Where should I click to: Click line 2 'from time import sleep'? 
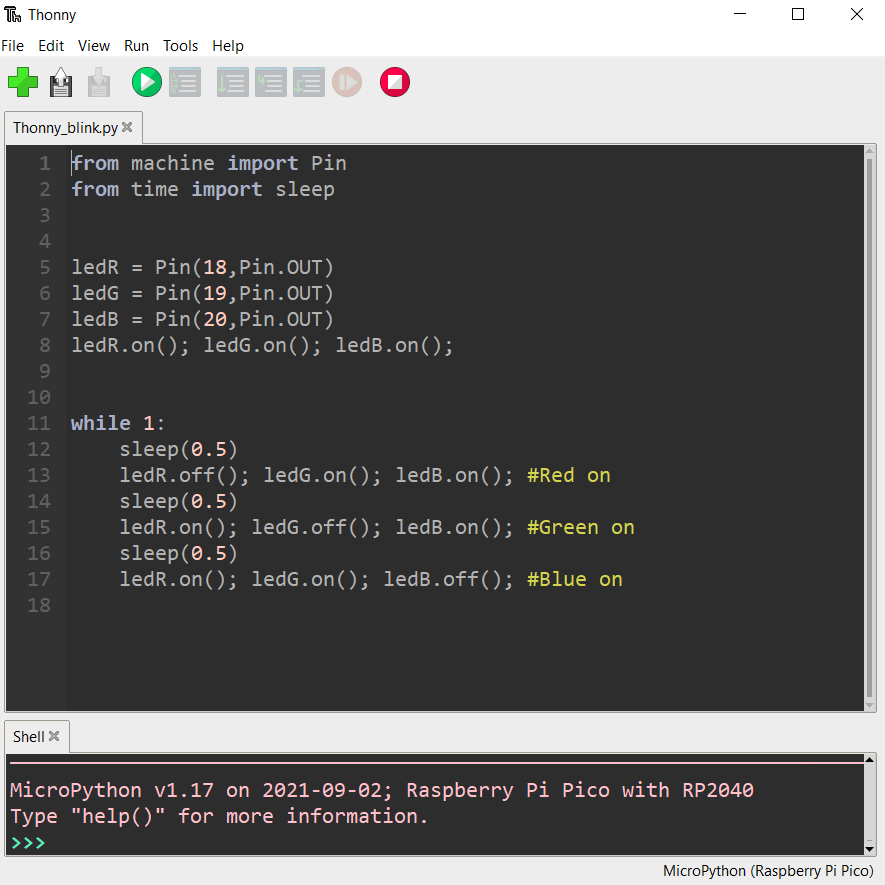[x=203, y=190]
